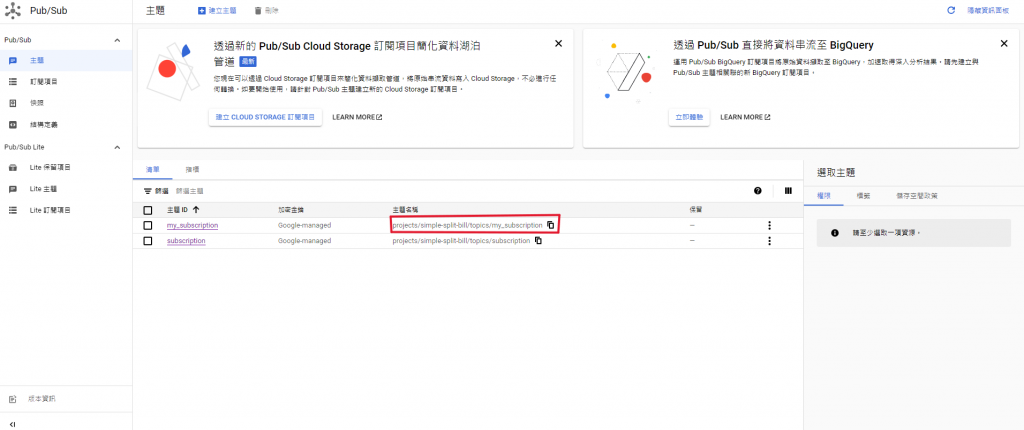The width and height of the screenshot is (1024, 430).
Task: Select the 權限 tab in the info panel
Action: coord(824,195)
